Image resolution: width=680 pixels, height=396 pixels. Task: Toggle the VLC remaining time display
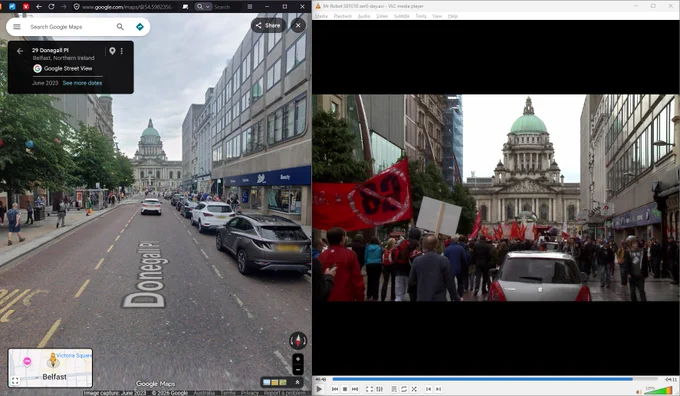670,380
